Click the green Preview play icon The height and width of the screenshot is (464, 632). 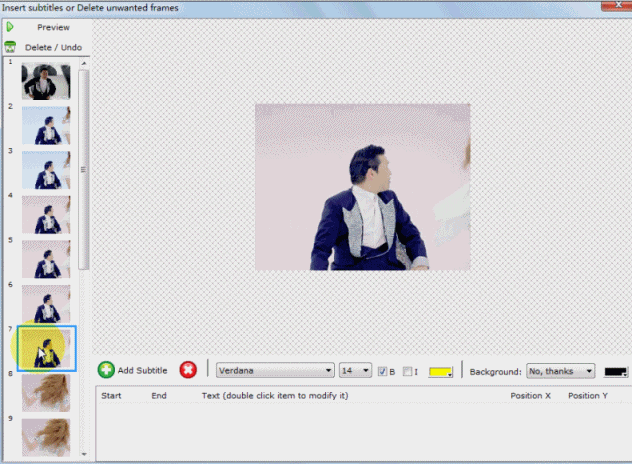pyautogui.click(x=10, y=27)
